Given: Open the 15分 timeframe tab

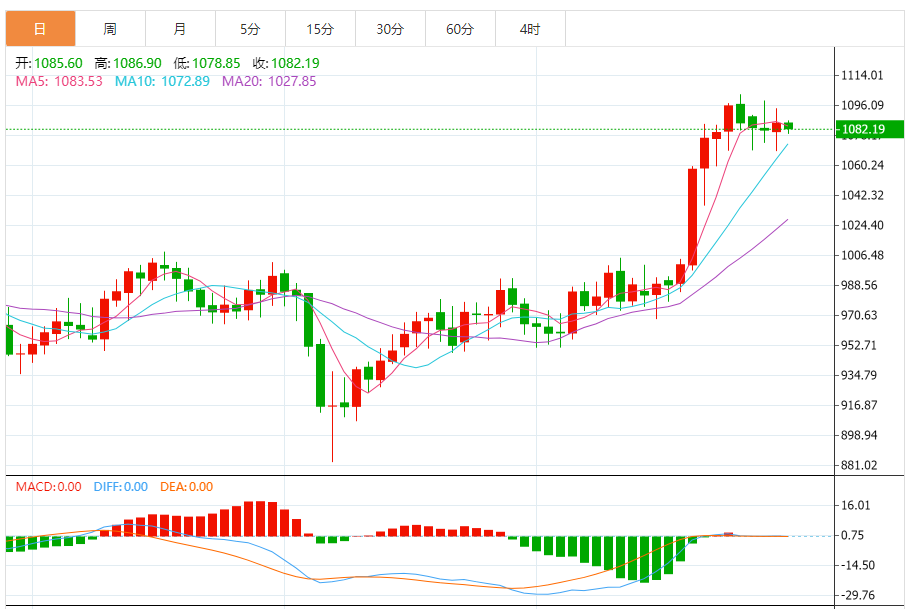Looking at the screenshot, I should click(x=320, y=28).
